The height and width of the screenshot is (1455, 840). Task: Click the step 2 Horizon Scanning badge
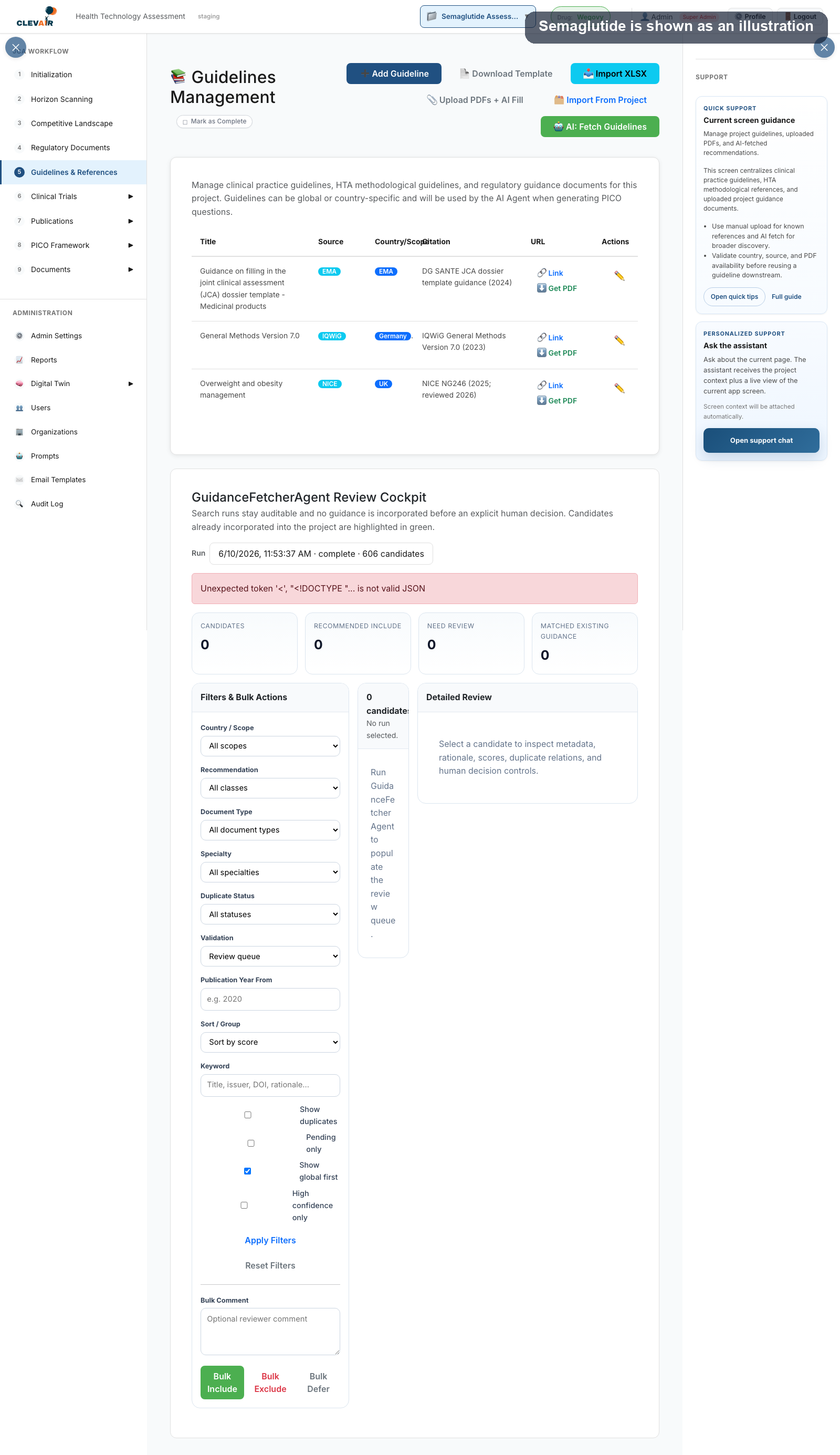click(19, 99)
